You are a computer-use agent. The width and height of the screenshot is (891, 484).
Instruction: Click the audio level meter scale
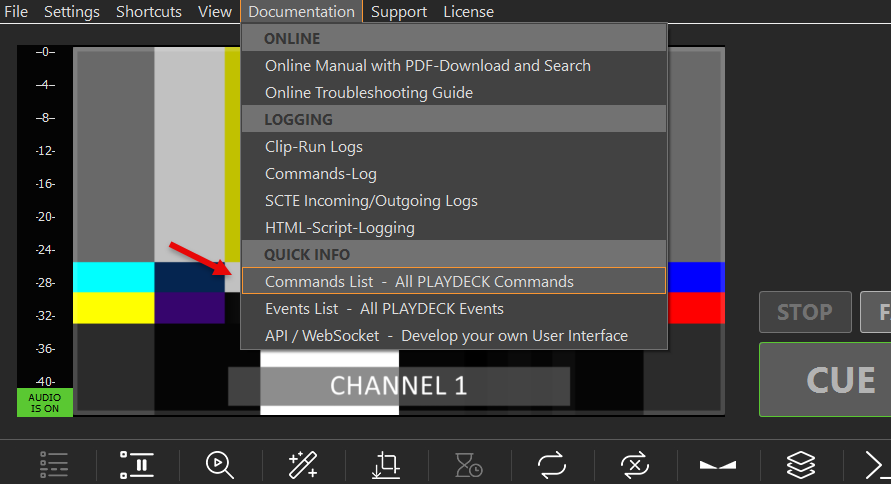[x=45, y=216]
